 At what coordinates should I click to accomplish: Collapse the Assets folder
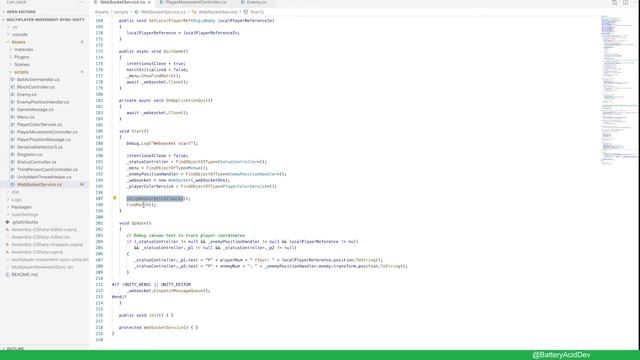[18, 42]
